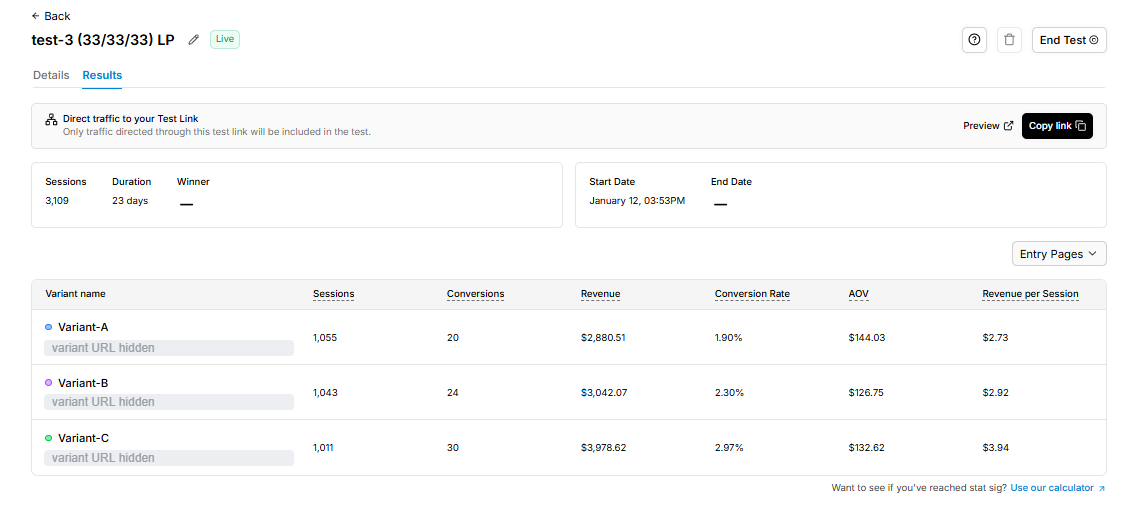Click Variant-A conversions value 20
The image size is (1135, 515).
point(453,338)
